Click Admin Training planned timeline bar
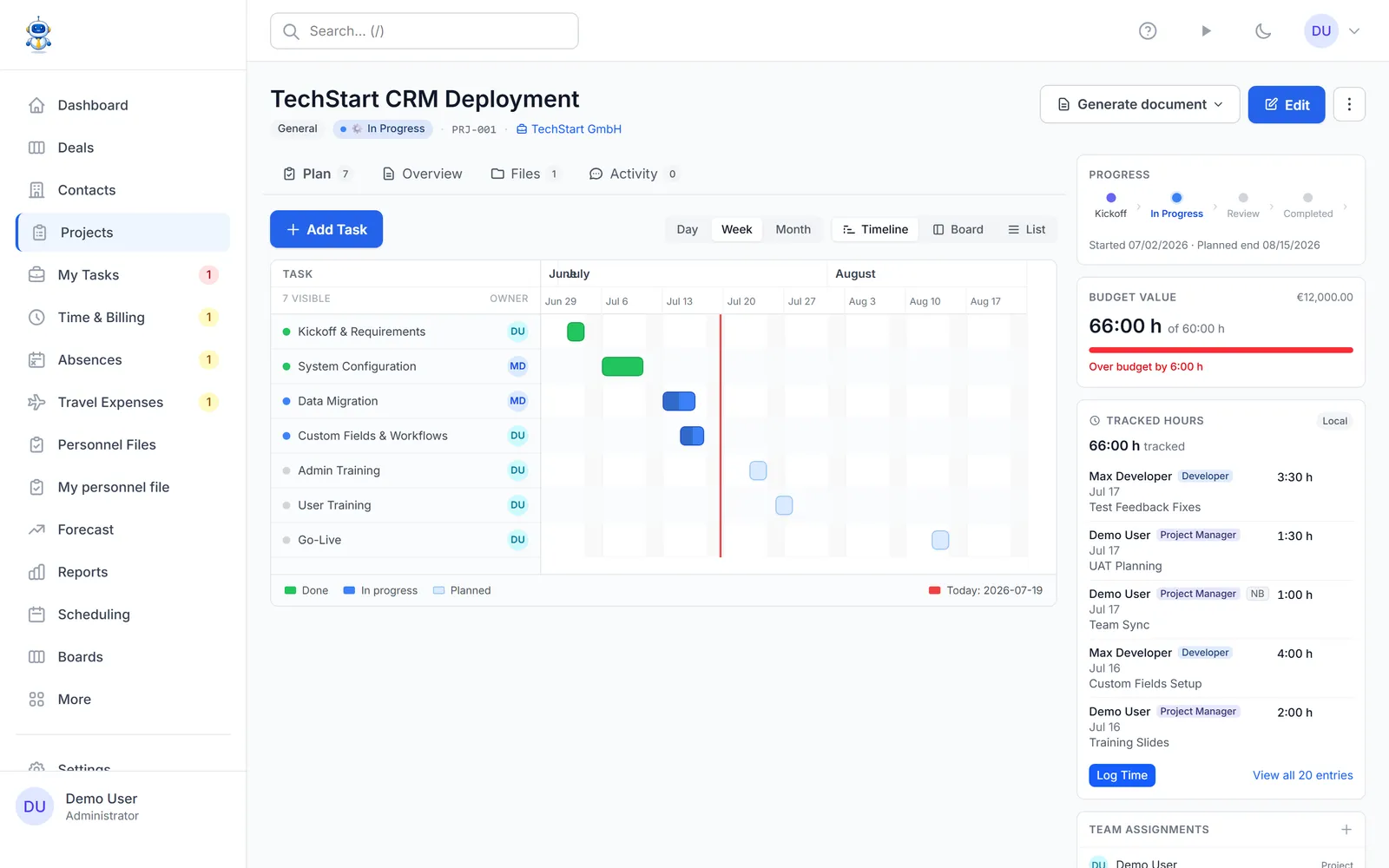This screenshot has width=1389, height=868. click(x=758, y=470)
